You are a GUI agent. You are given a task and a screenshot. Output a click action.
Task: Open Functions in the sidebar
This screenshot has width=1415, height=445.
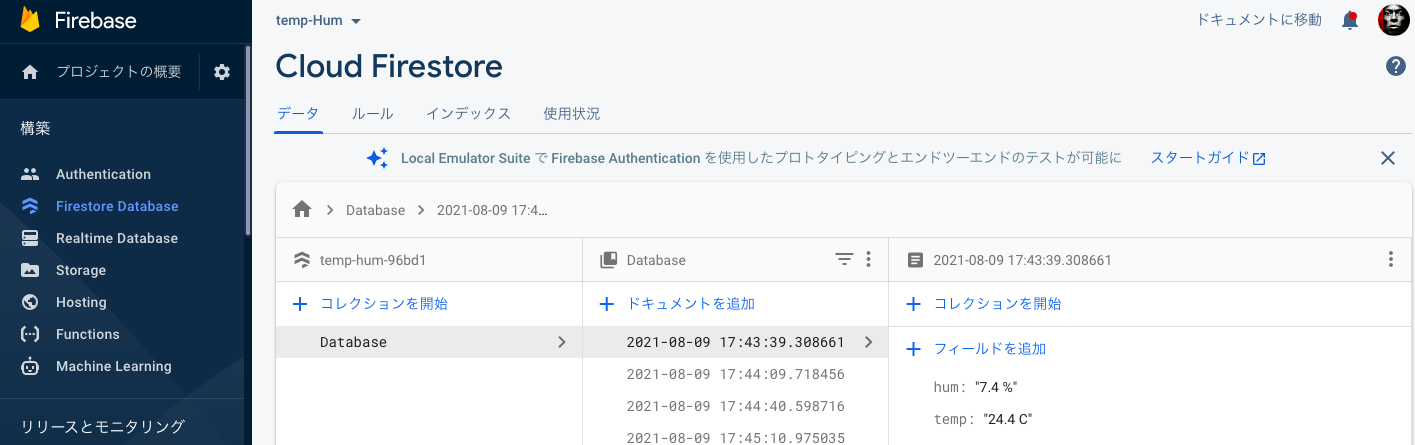[88, 334]
